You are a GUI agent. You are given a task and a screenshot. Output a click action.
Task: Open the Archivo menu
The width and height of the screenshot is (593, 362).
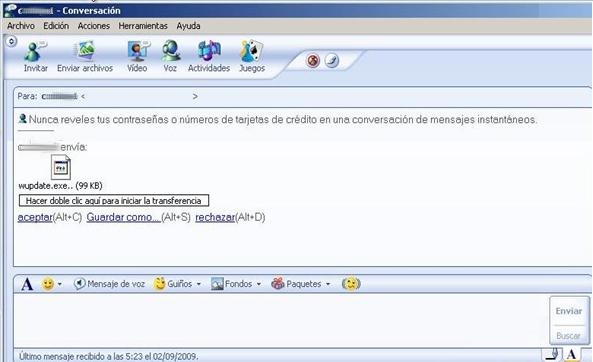click(21, 26)
